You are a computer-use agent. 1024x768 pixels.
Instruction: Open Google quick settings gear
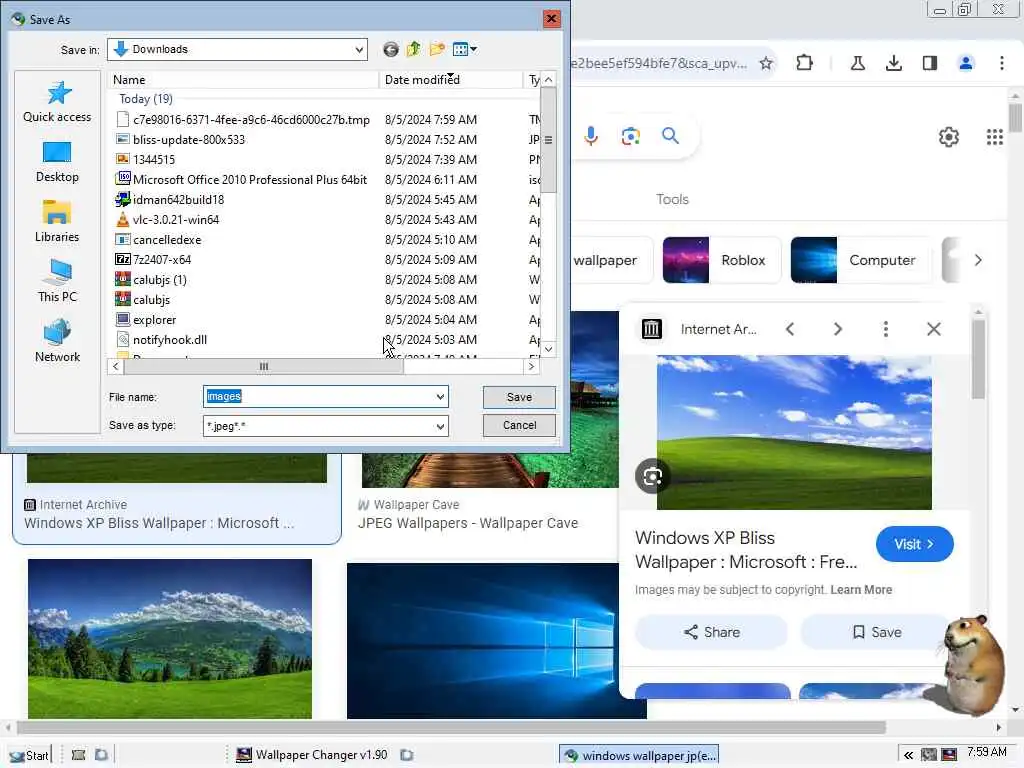coord(949,137)
